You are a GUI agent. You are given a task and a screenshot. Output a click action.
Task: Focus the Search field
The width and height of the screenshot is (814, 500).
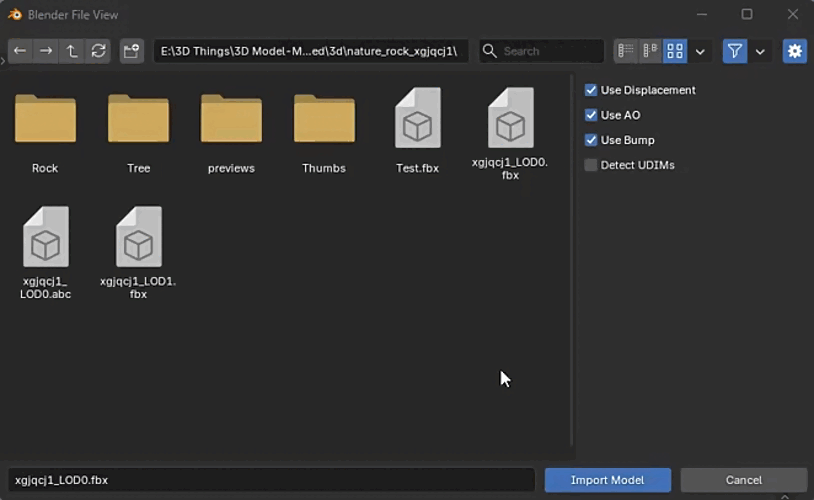click(541, 51)
